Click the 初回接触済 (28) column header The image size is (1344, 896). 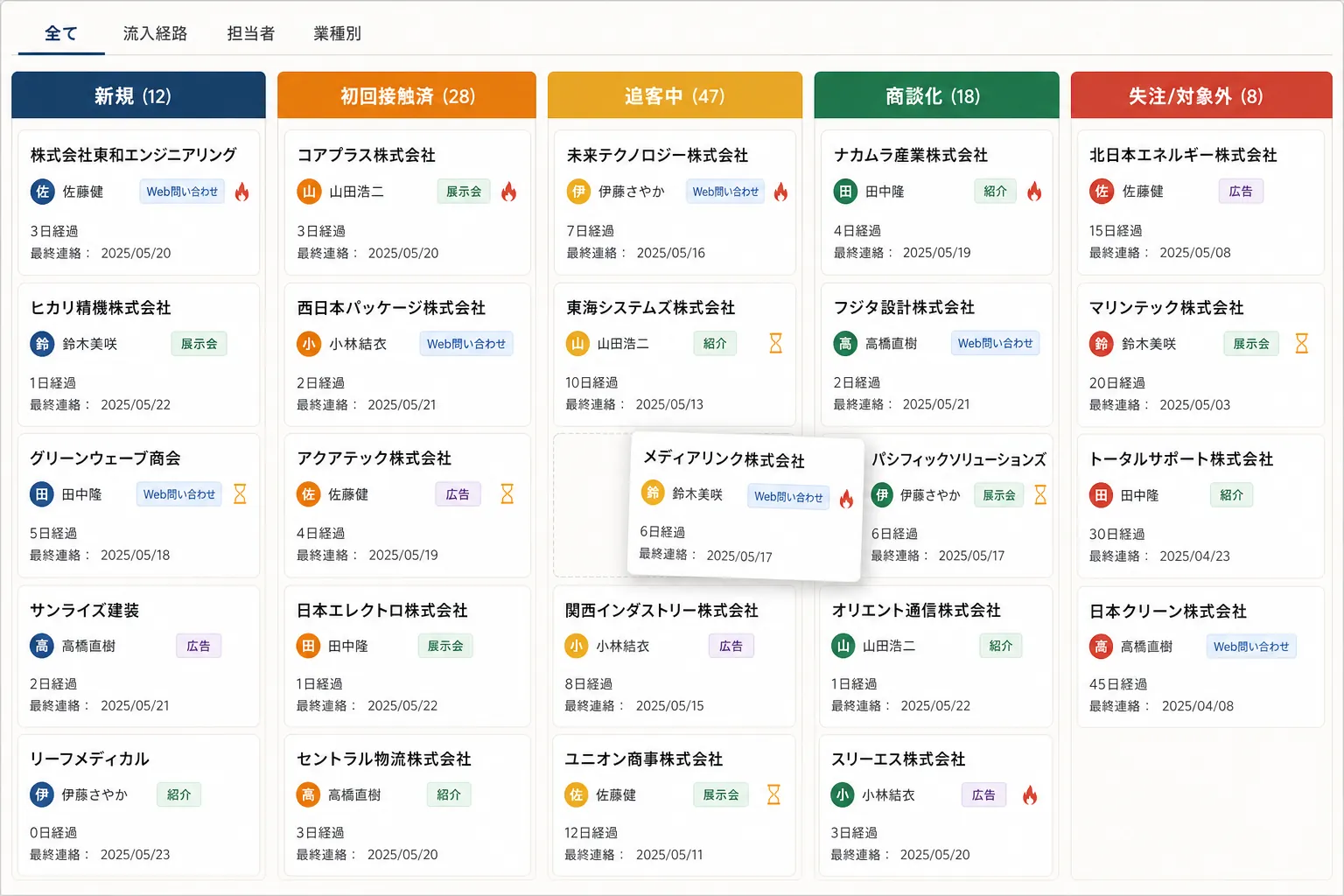pos(407,95)
